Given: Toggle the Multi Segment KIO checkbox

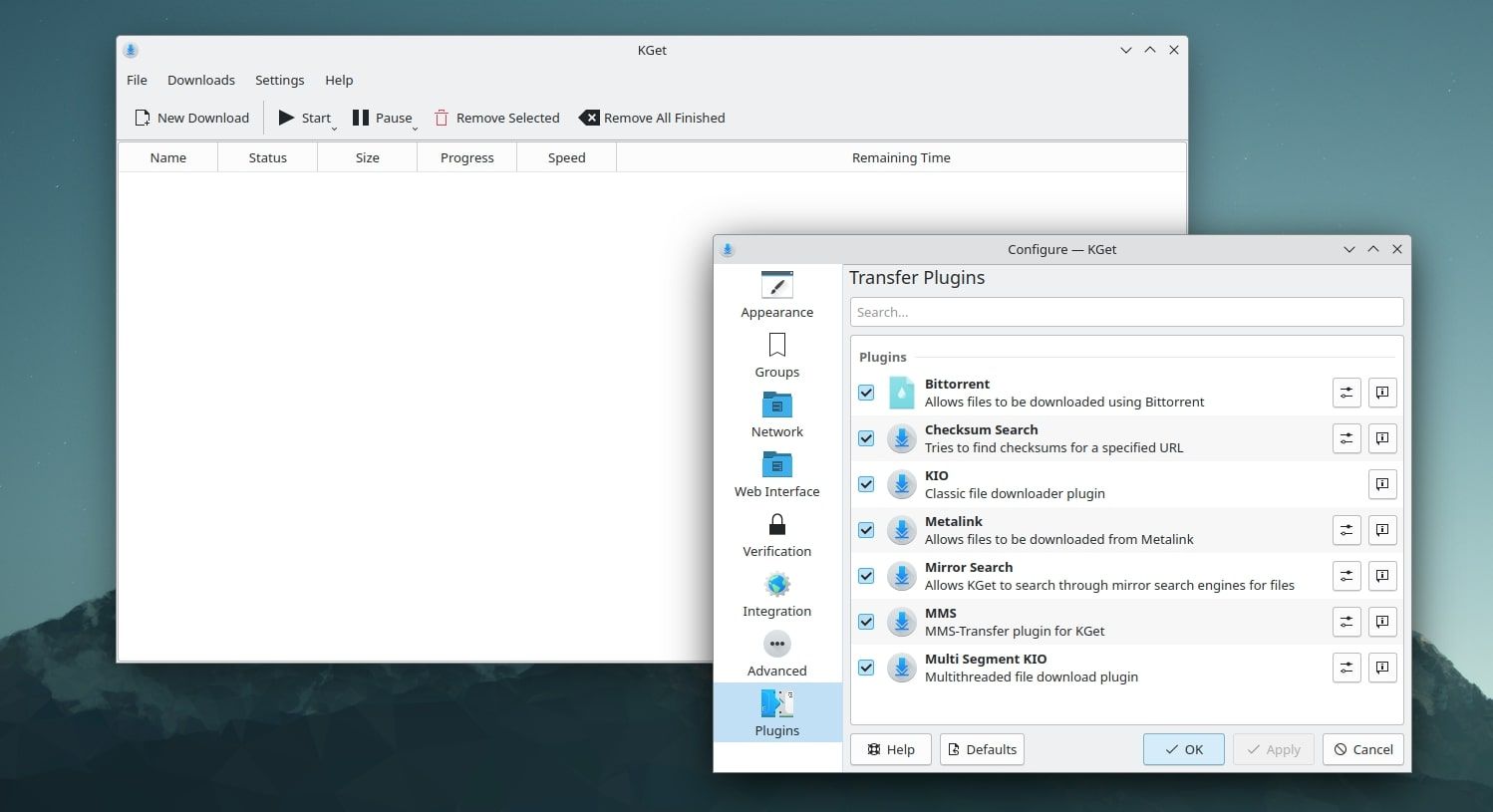Looking at the screenshot, I should [866, 668].
